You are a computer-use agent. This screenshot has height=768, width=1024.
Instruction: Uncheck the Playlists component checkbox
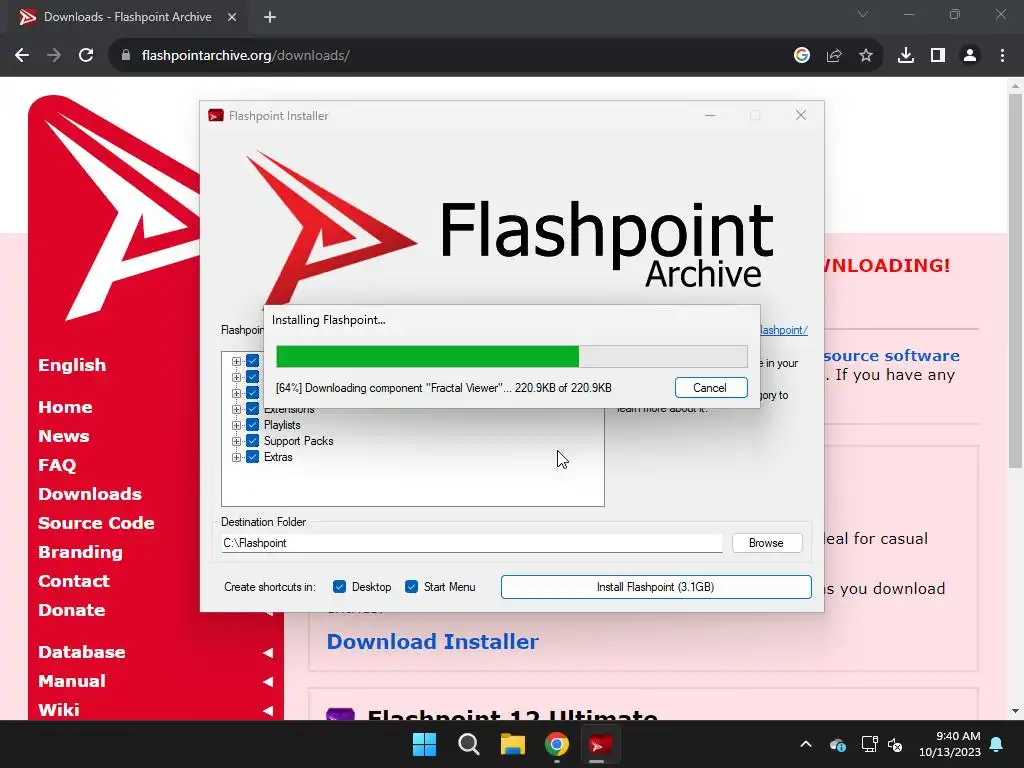click(x=253, y=425)
